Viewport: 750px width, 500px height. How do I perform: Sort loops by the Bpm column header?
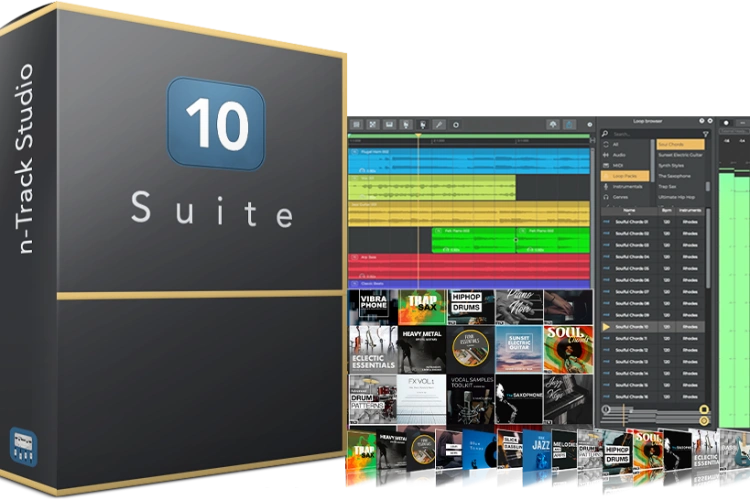[x=666, y=211]
